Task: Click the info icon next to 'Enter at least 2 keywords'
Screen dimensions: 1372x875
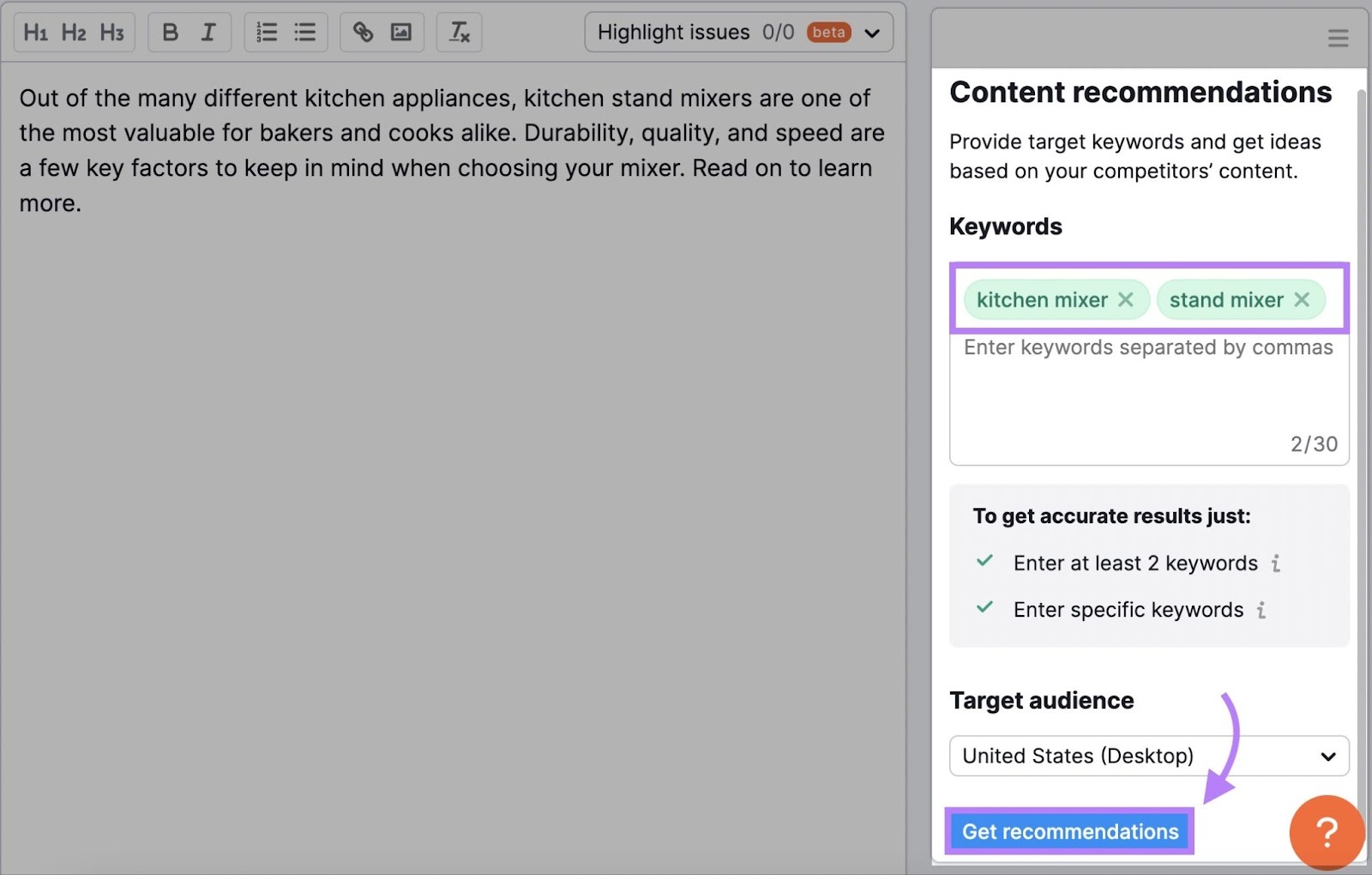Action: coord(1277,564)
